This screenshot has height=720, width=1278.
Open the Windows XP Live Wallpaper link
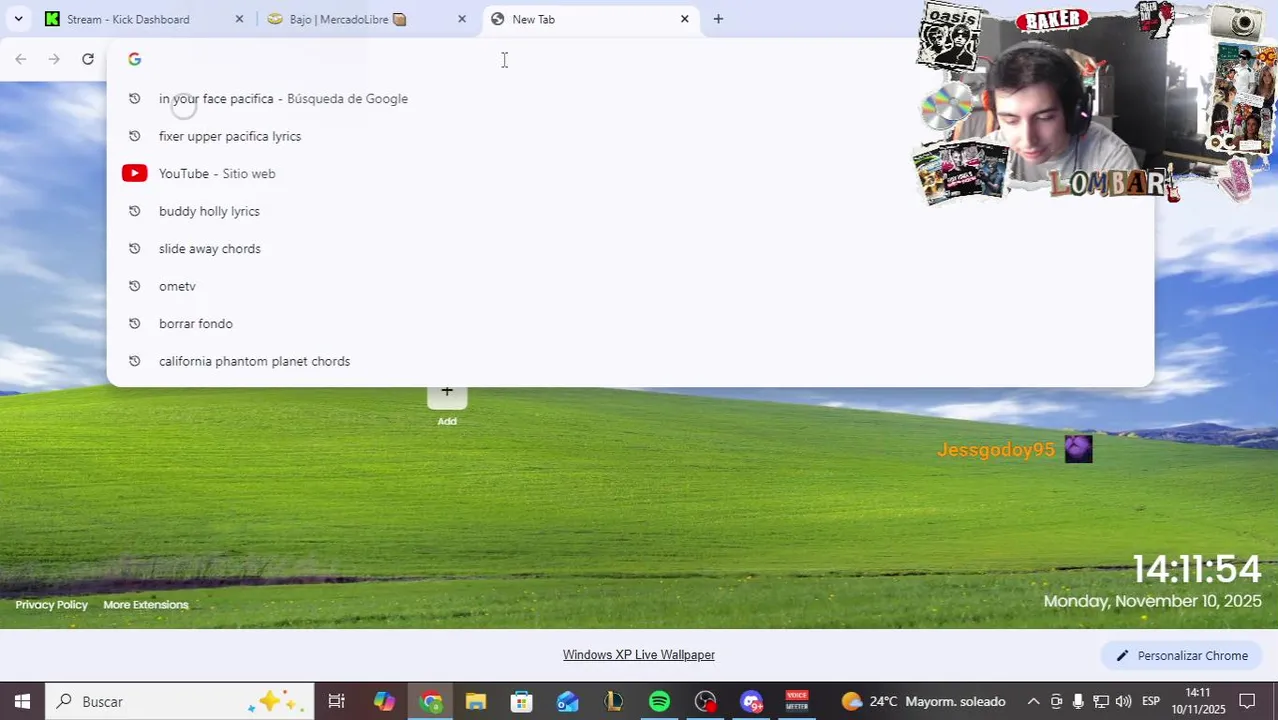(x=639, y=656)
